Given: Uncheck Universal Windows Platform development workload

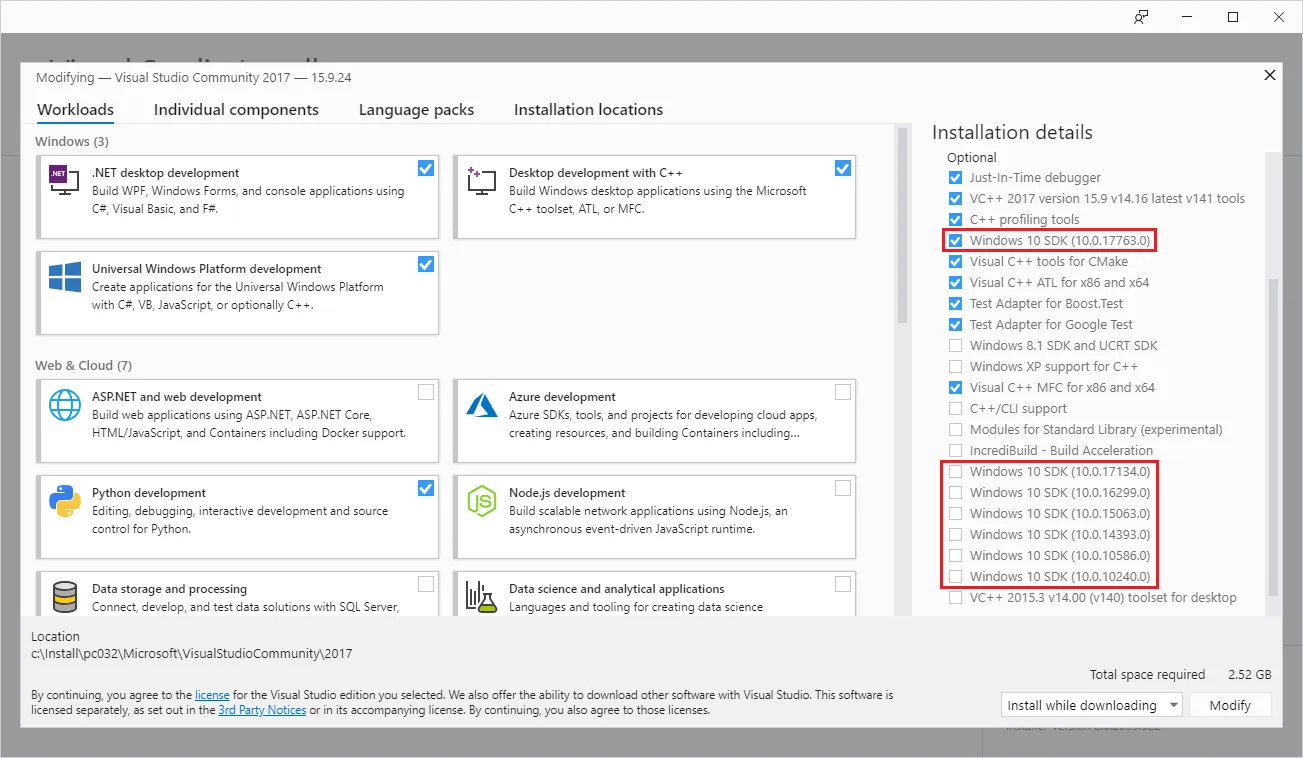Looking at the screenshot, I should tap(426, 264).
